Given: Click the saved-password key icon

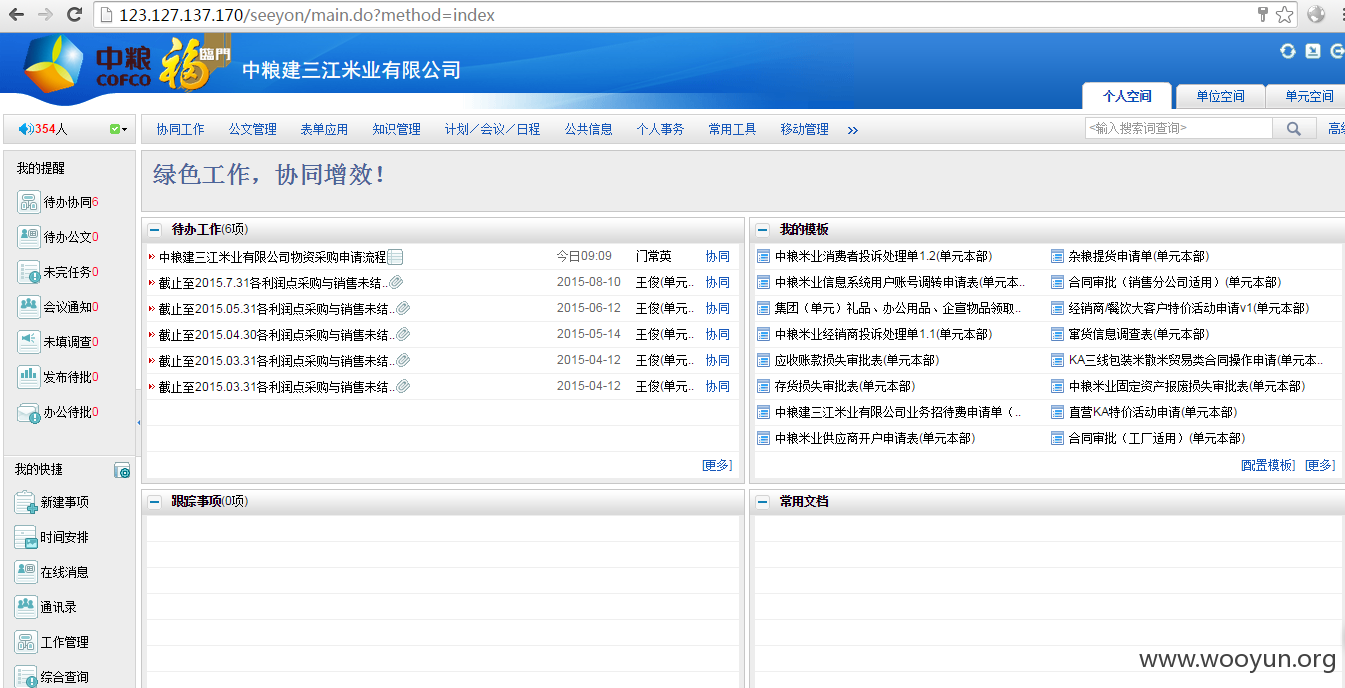Looking at the screenshot, I should tap(1263, 14).
